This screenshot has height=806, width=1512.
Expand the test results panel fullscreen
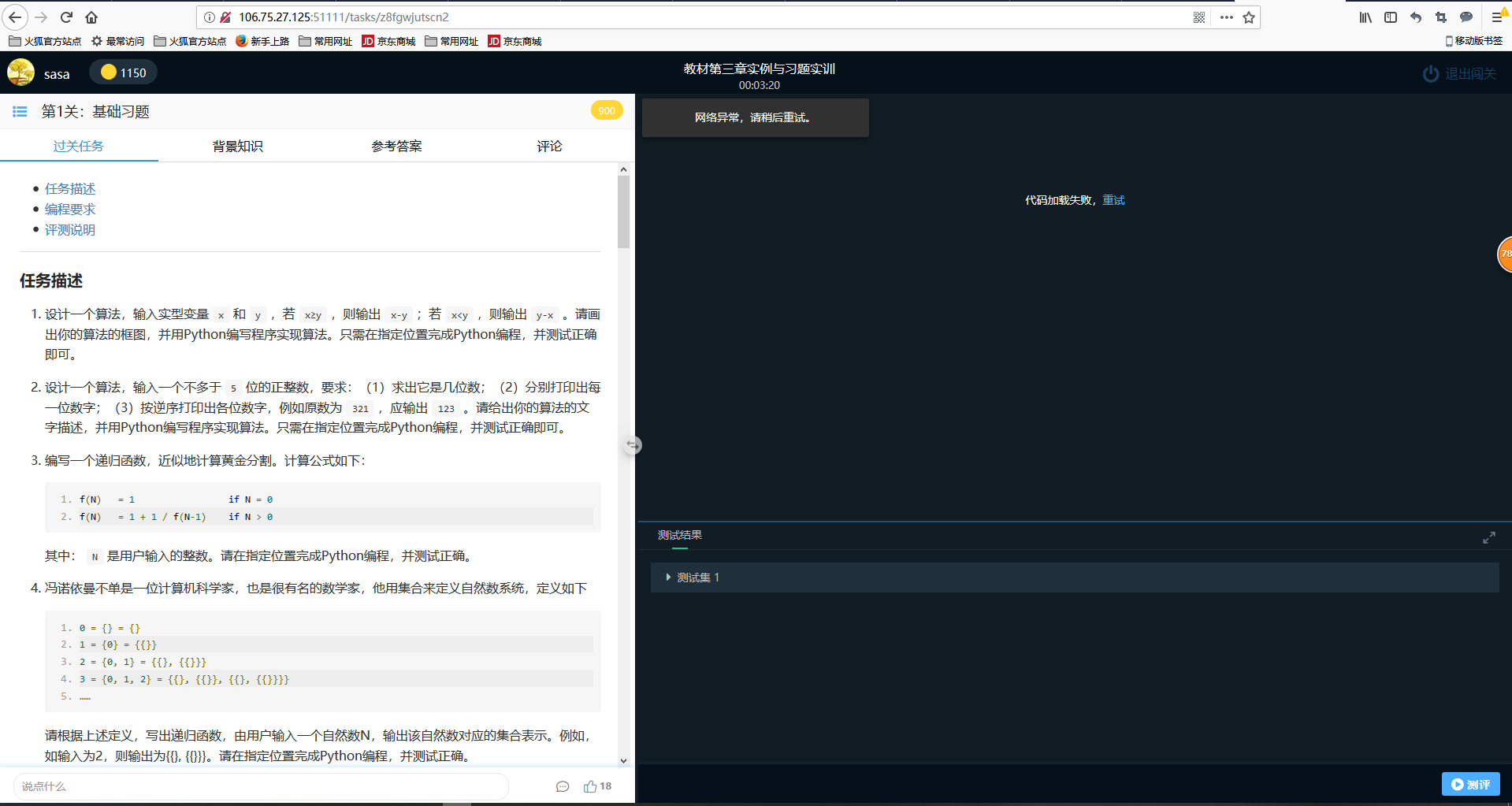1489,537
